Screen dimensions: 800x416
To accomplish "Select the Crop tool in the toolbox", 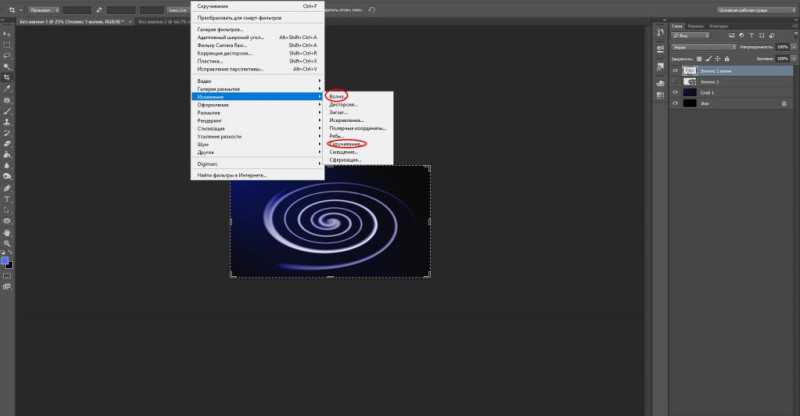I will pos(7,78).
